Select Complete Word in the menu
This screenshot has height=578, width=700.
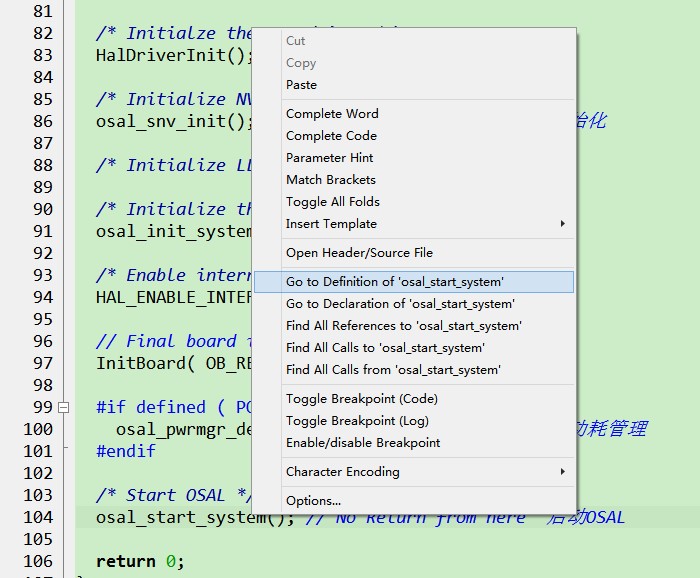tap(414, 114)
